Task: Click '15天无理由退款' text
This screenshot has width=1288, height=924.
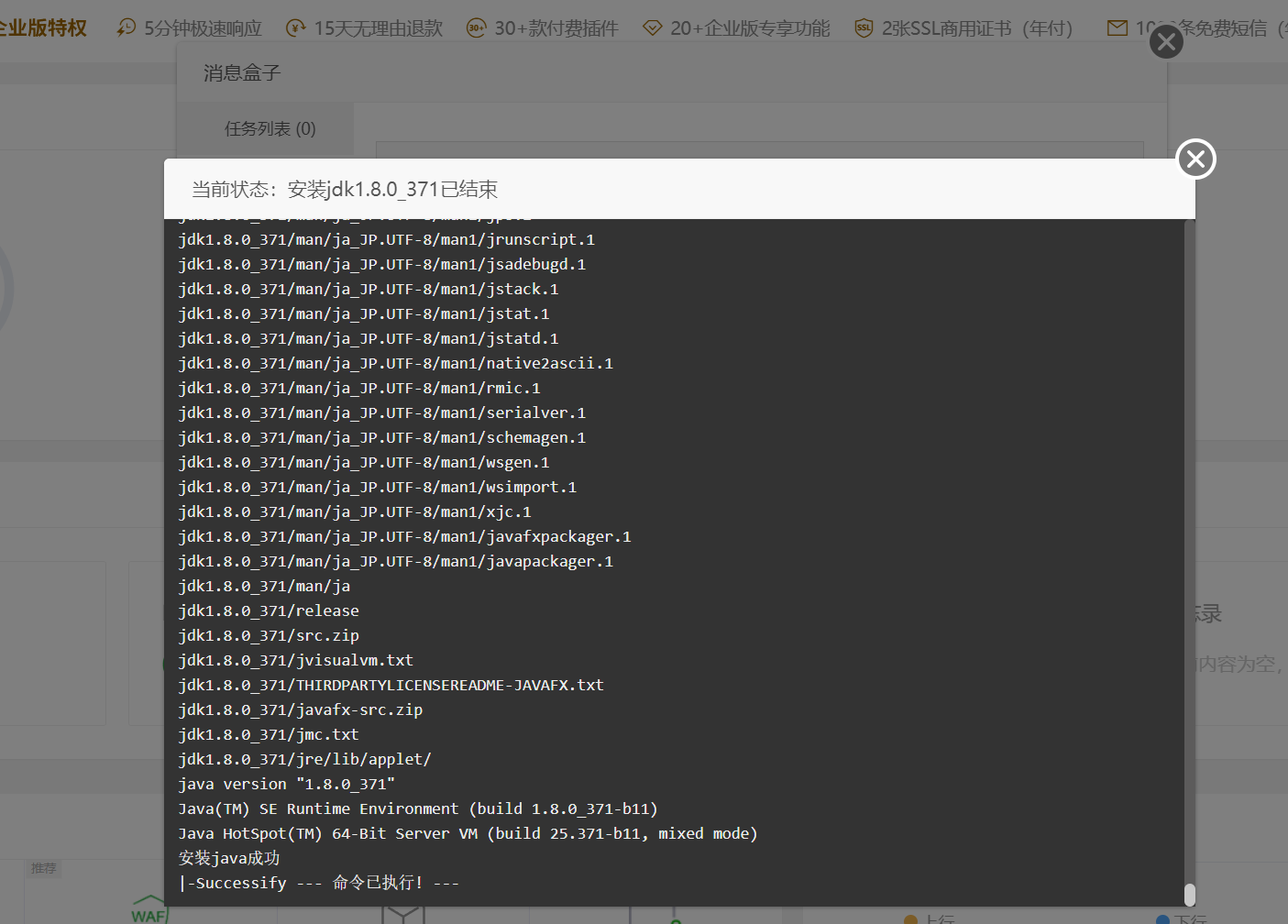Action: click(379, 28)
